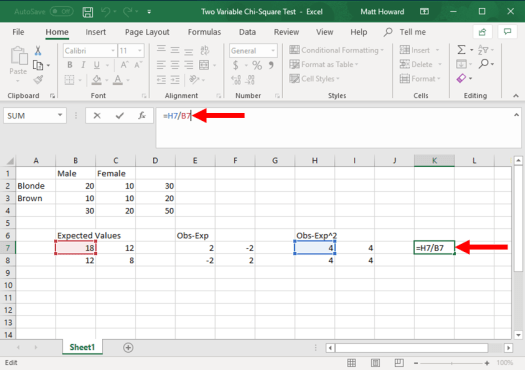Click the Save icon in title bar
Screen dimensions: 525x370
tap(88, 12)
